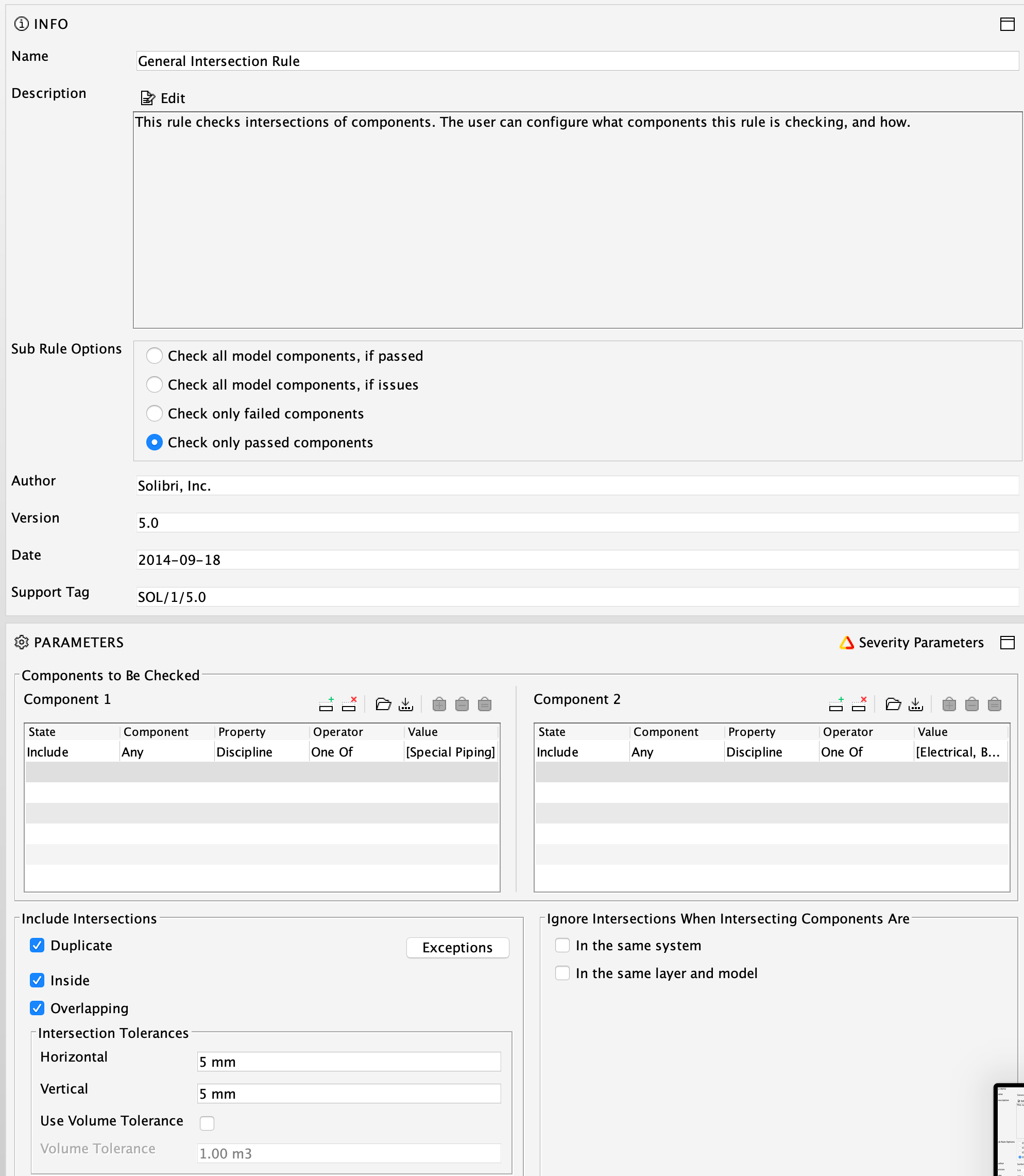Open Severity Parameters
The height and width of the screenshot is (1176, 1024).
pos(911,643)
